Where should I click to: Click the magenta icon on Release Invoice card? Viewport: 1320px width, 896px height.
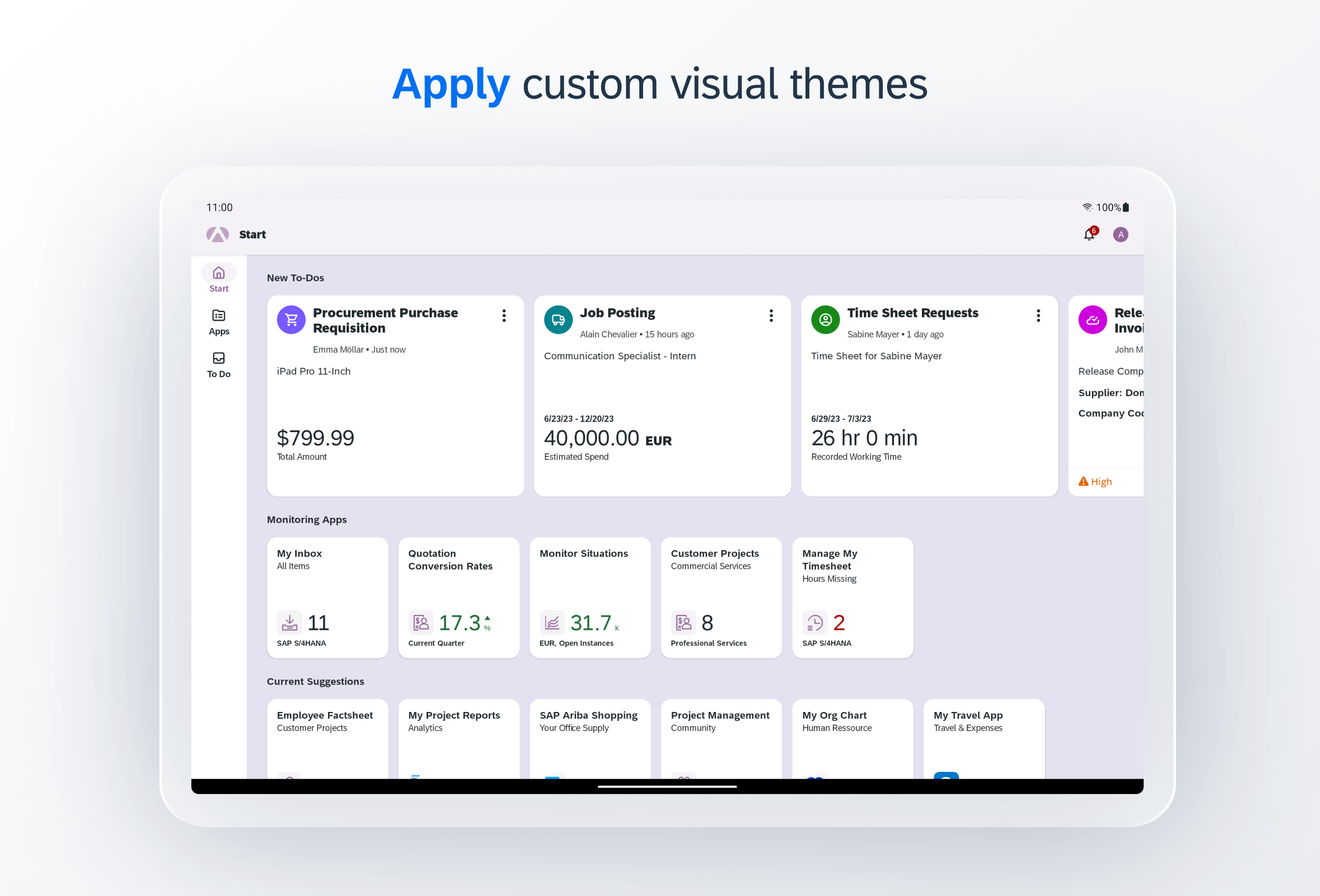pos(1093,320)
